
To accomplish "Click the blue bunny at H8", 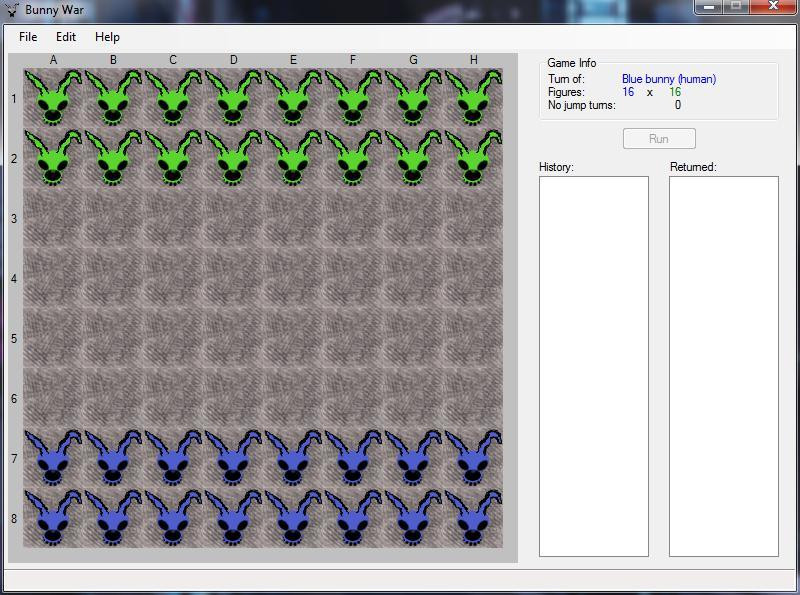I will 473,518.
